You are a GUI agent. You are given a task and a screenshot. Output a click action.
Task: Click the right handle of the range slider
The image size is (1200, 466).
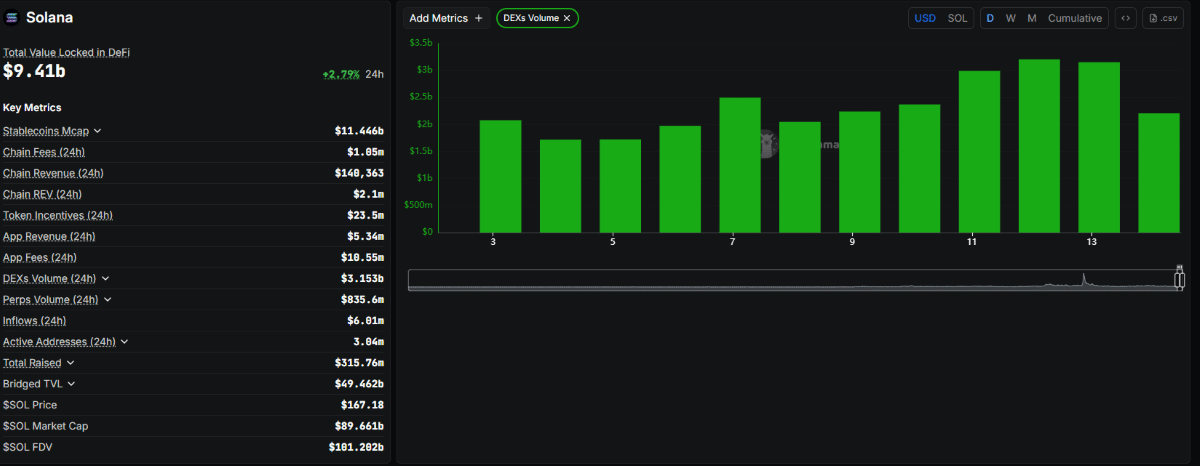pyautogui.click(x=1179, y=279)
